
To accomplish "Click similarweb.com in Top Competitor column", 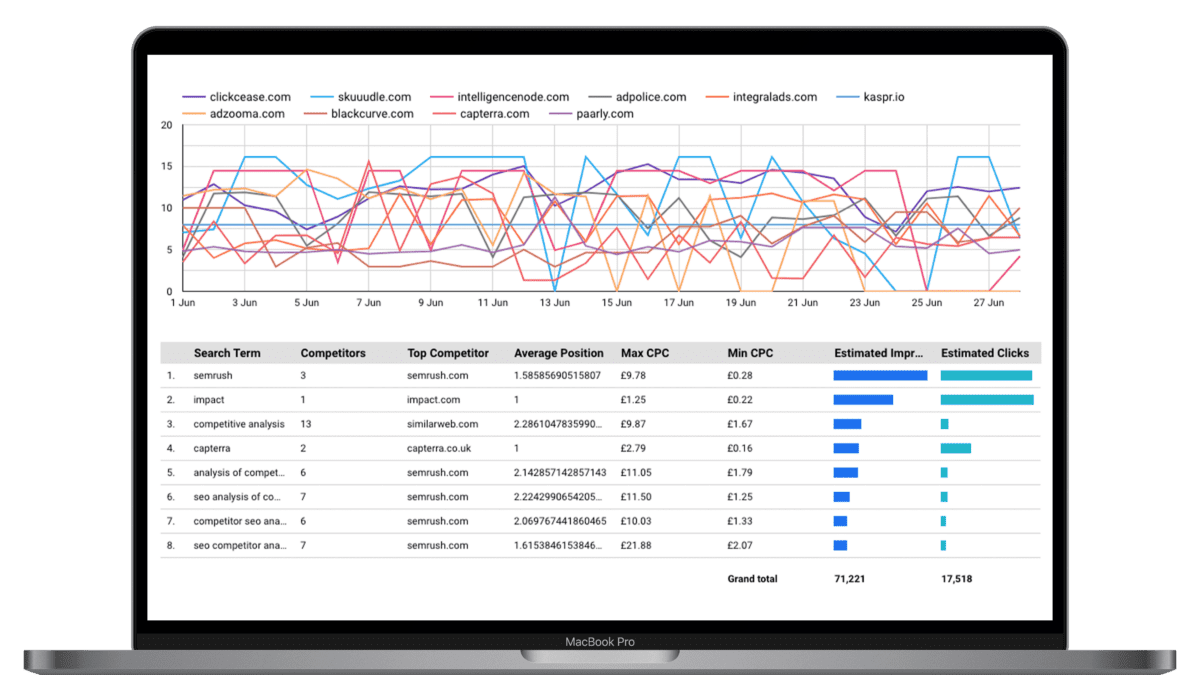I will pyautogui.click(x=442, y=424).
